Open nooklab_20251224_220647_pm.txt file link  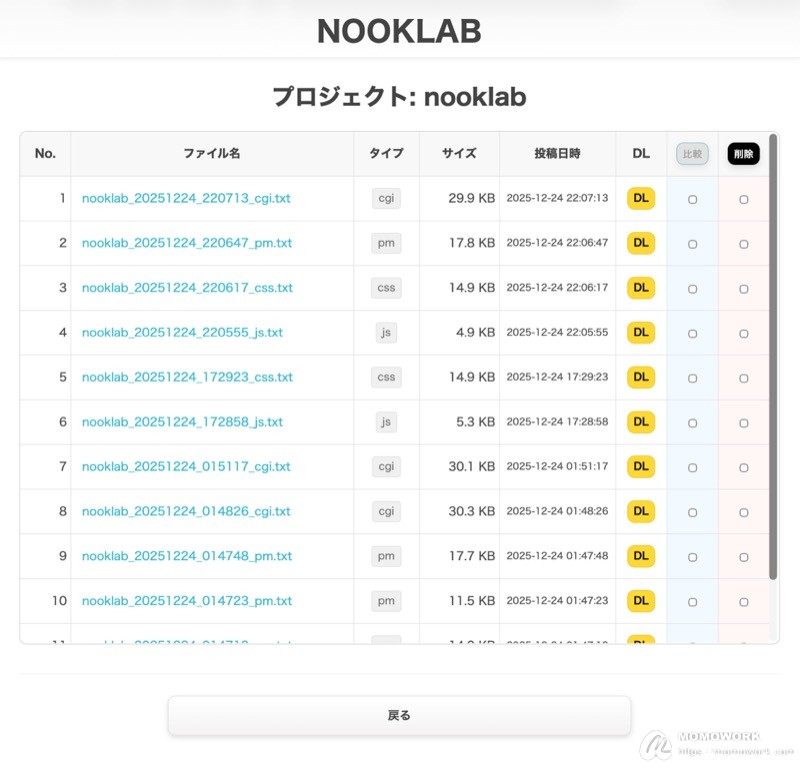(x=187, y=243)
